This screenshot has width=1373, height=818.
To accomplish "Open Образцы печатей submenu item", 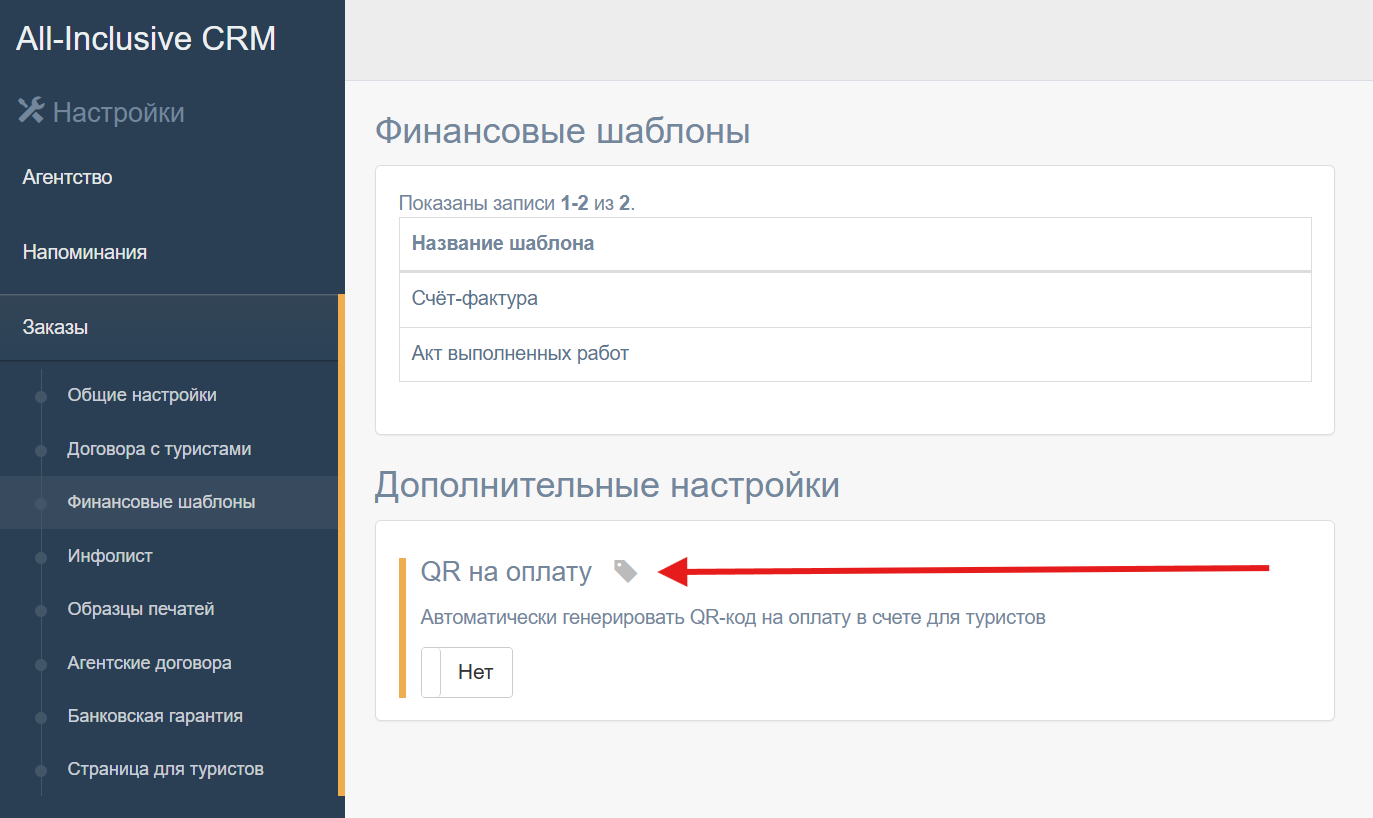I will click(x=141, y=609).
